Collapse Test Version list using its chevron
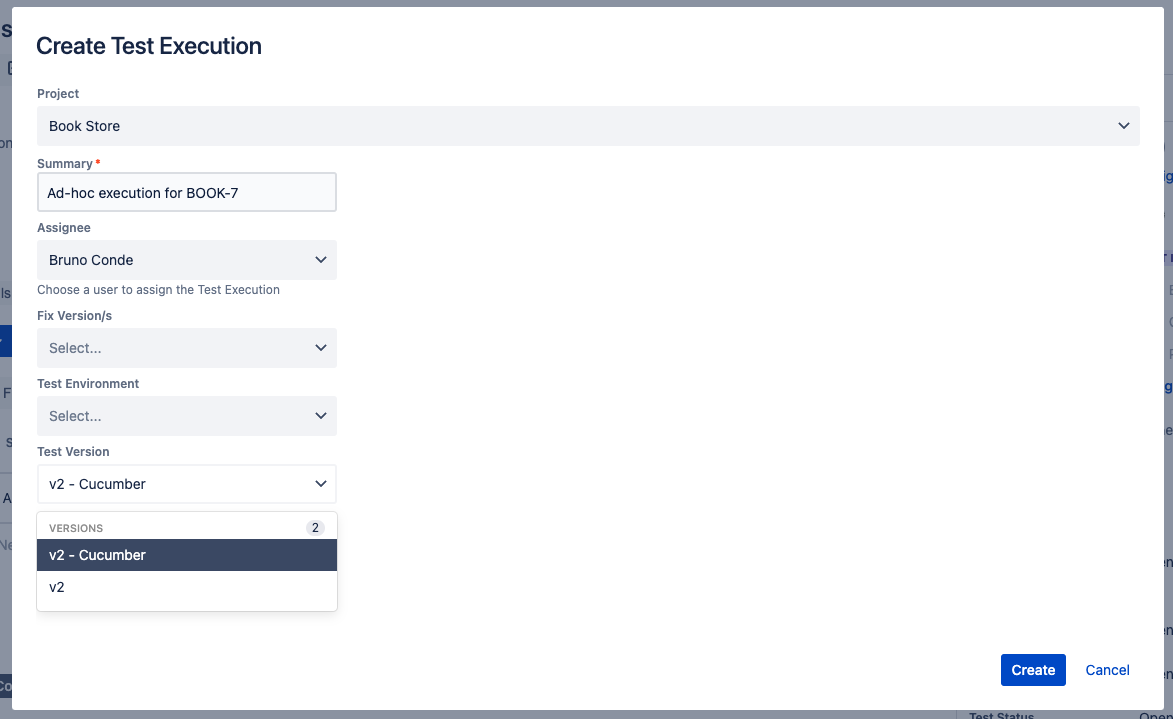The height and width of the screenshot is (719, 1173). [321, 484]
